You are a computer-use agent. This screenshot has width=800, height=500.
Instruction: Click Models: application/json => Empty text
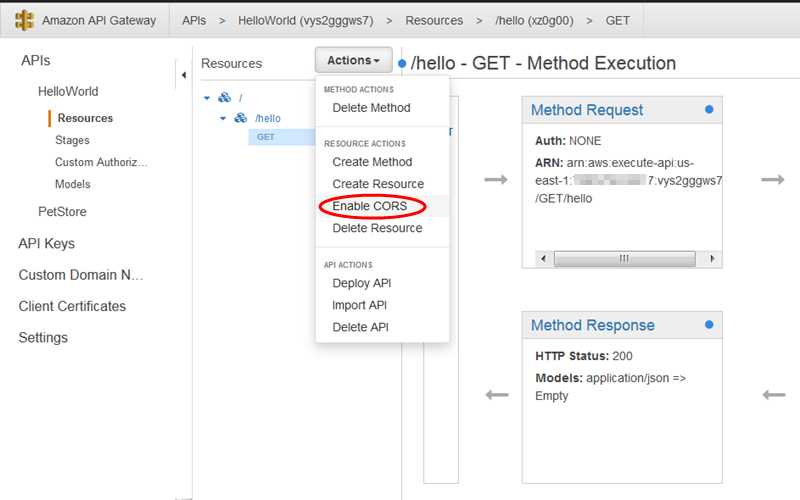coord(610,387)
